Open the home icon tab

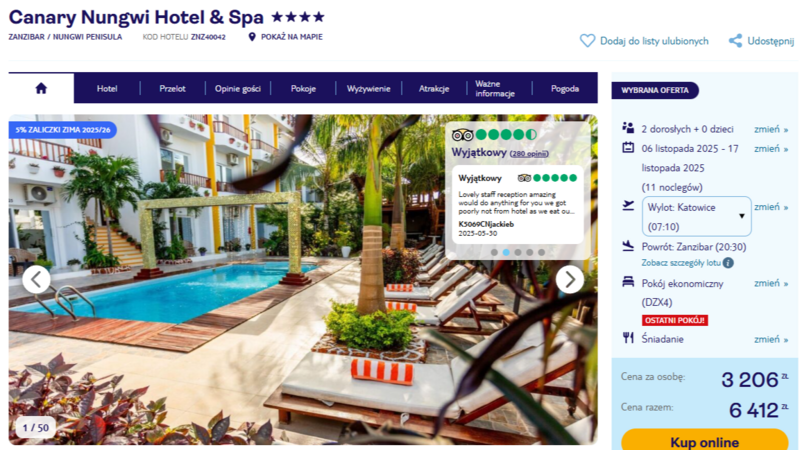click(41, 88)
